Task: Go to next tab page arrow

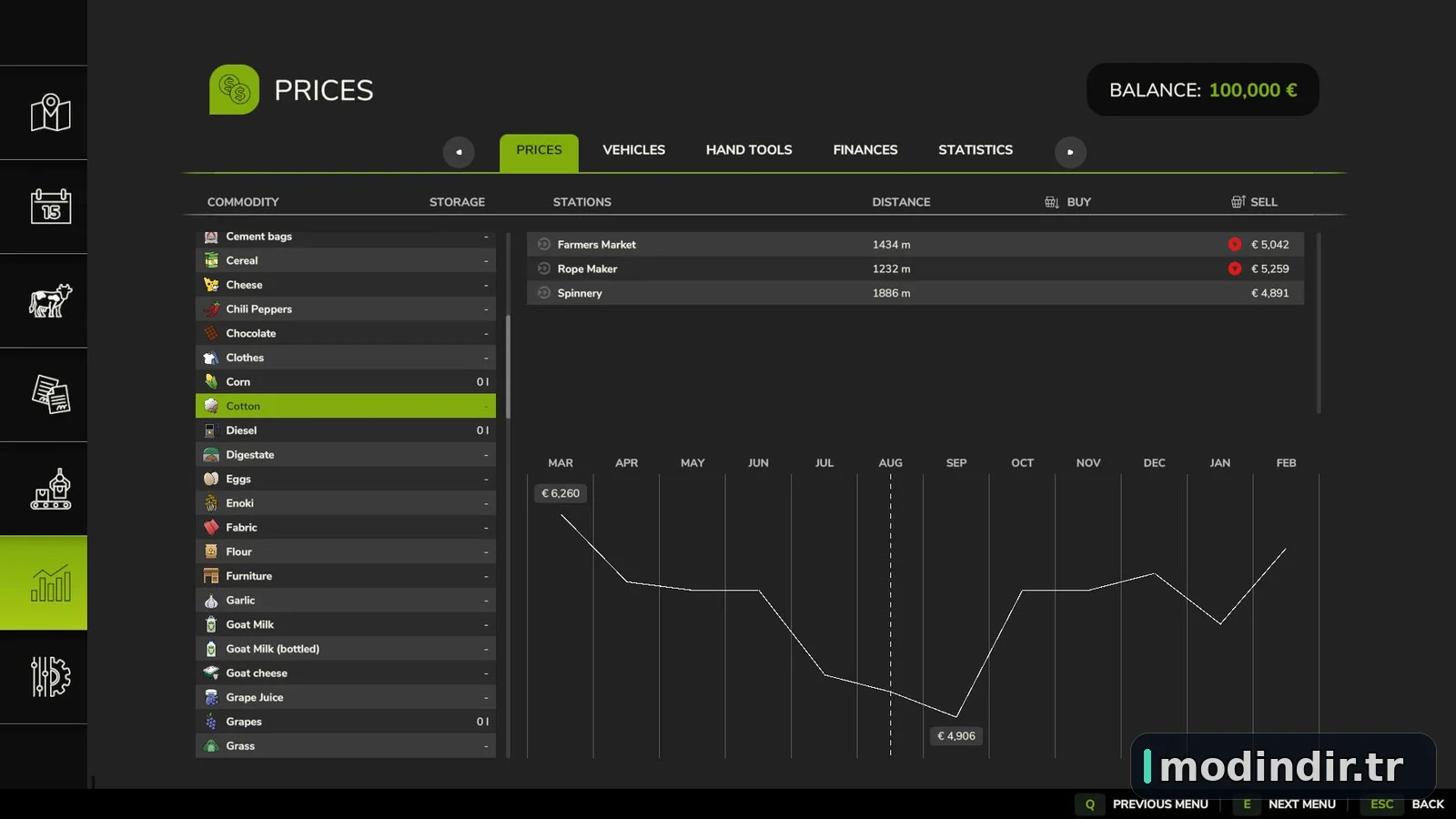Action: pyautogui.click(x=1070, y=152)
